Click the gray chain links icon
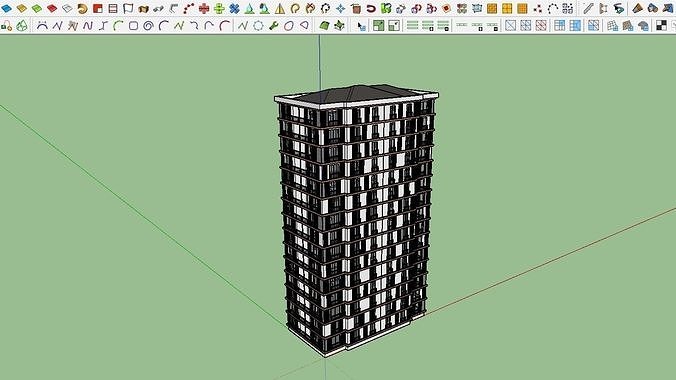 pyautogui.click(x=159, y=8)
